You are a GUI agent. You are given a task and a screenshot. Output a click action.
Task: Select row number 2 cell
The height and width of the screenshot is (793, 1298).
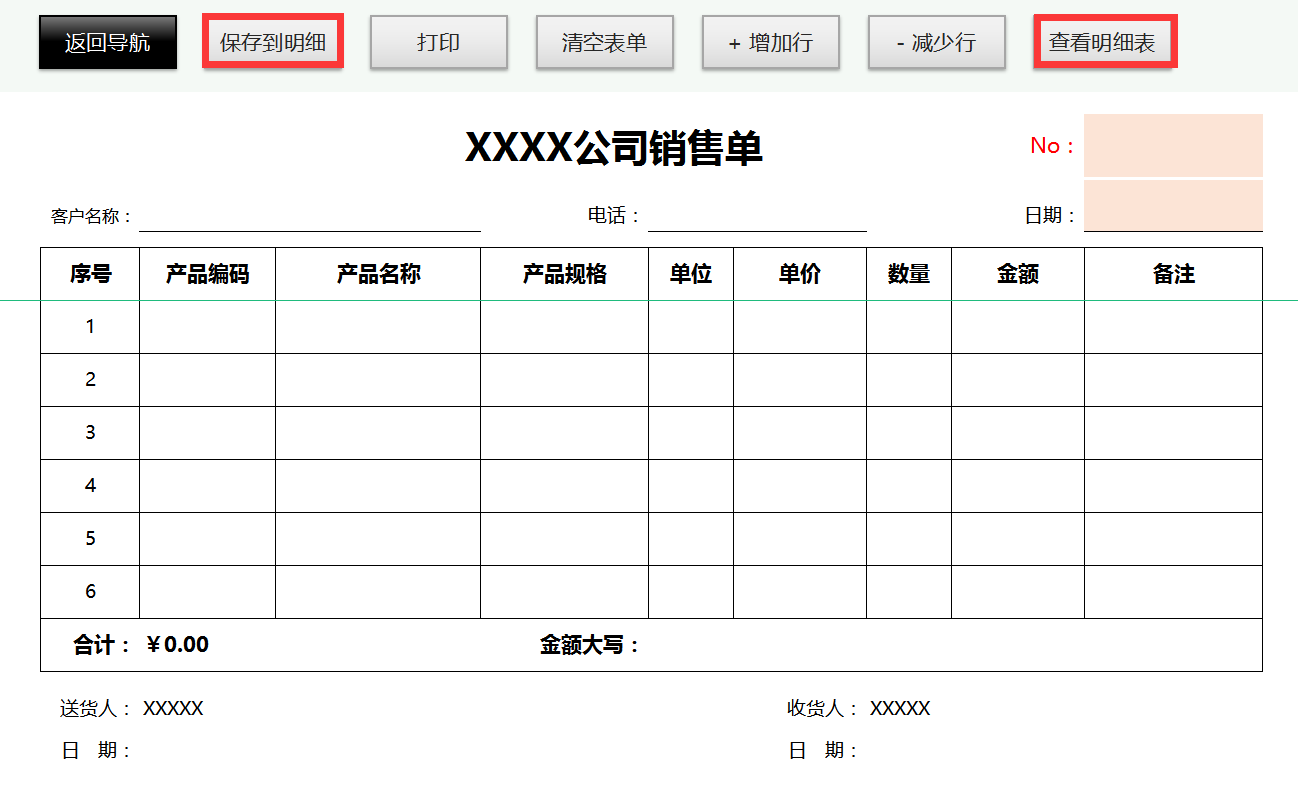(90, 380)
